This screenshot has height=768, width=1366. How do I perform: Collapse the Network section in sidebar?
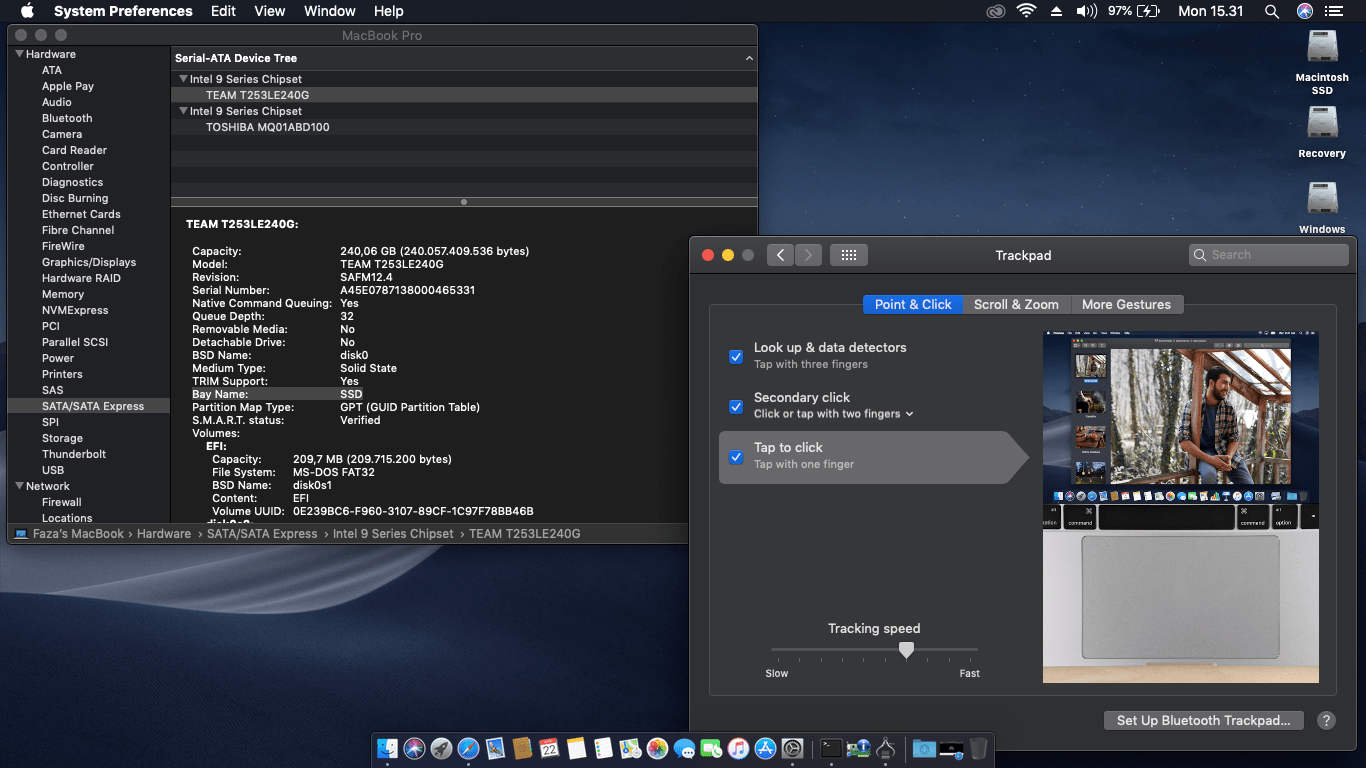point(19,486)
